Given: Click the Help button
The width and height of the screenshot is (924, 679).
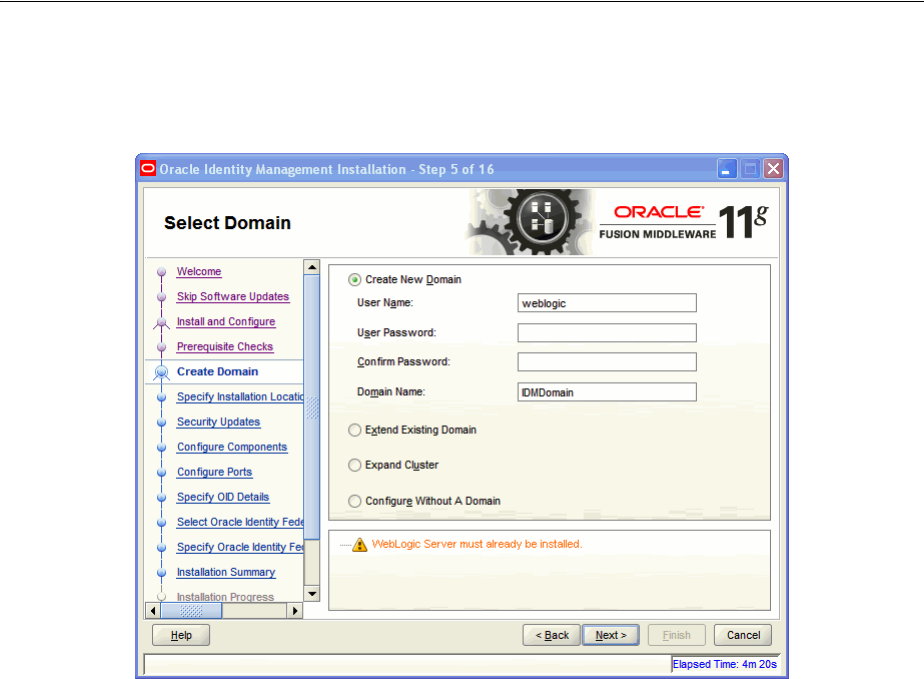Looking at the screenshot, I should tap(181, 635).
